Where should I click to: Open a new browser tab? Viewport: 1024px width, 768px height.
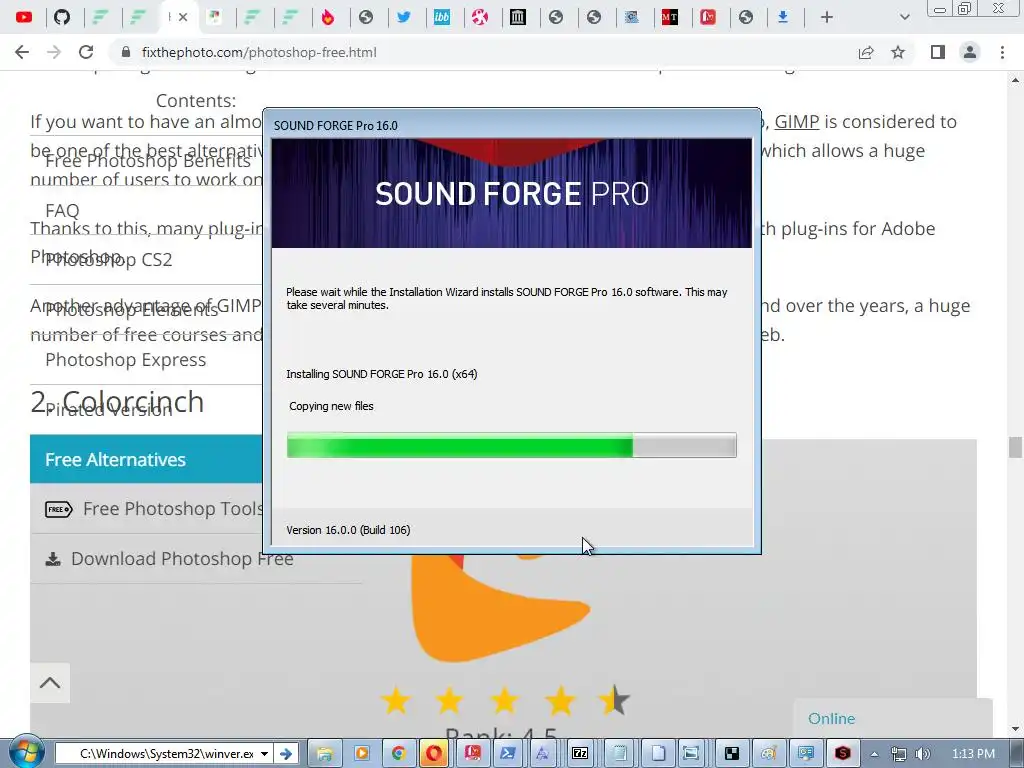827,17
